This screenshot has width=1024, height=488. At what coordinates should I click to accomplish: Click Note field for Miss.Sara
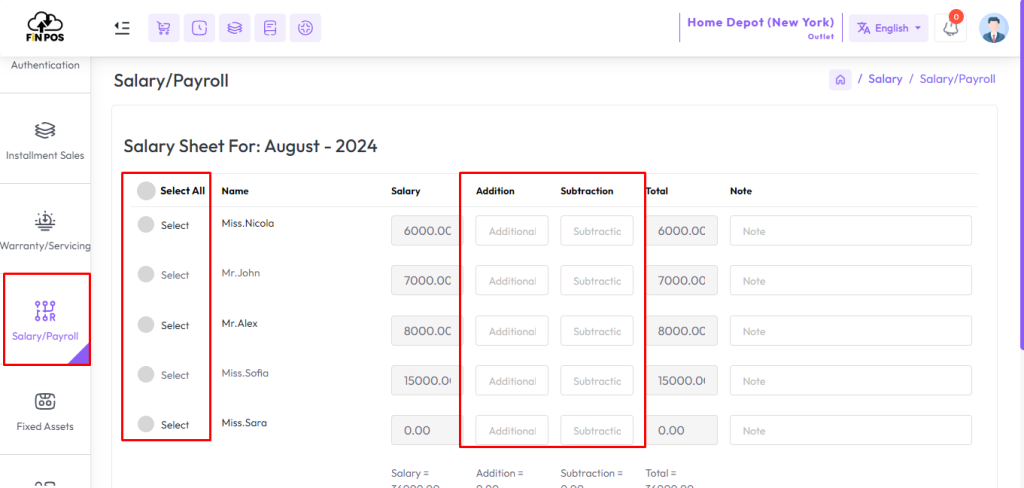click(851, 430)
